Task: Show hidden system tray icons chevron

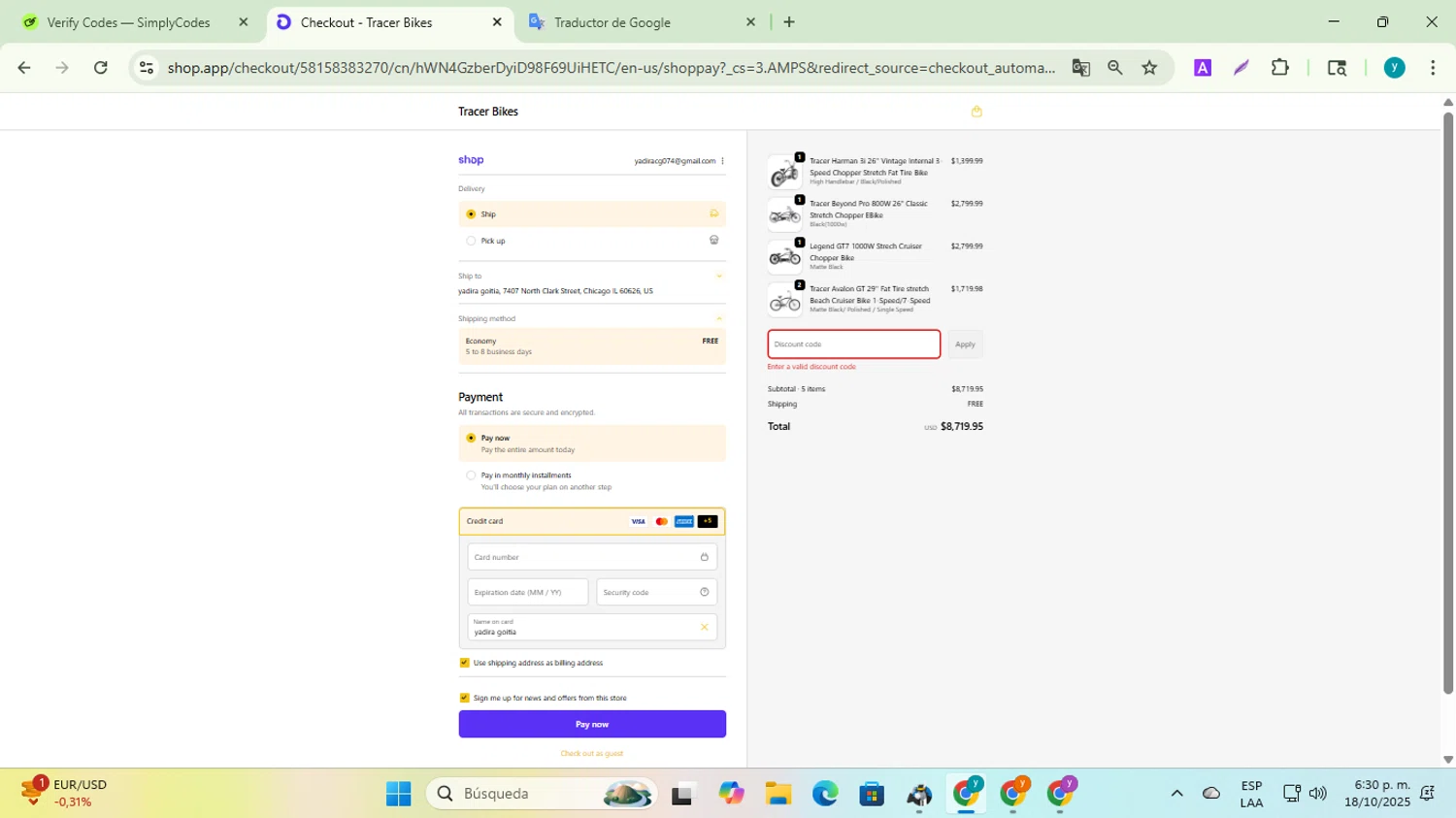Action: click(1176, 794)
